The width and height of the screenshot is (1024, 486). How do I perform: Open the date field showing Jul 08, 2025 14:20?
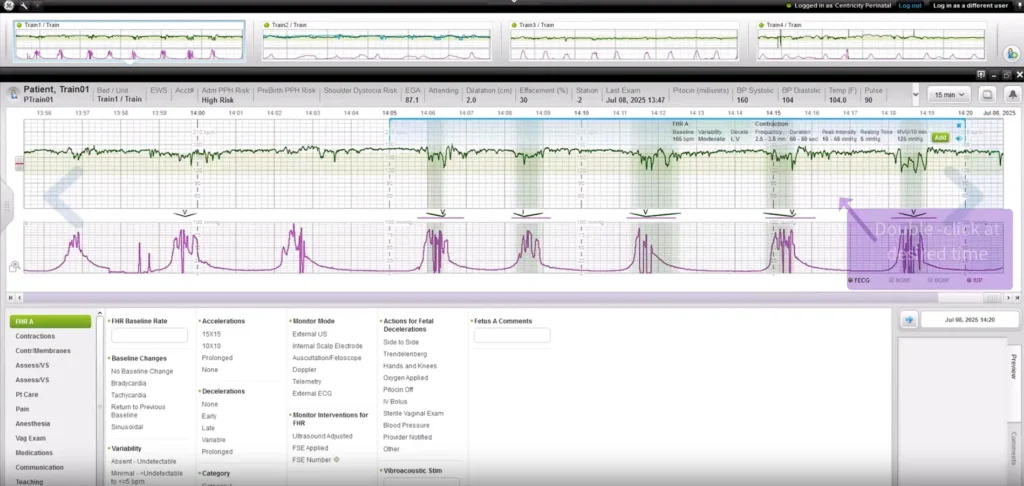point(970,320)
